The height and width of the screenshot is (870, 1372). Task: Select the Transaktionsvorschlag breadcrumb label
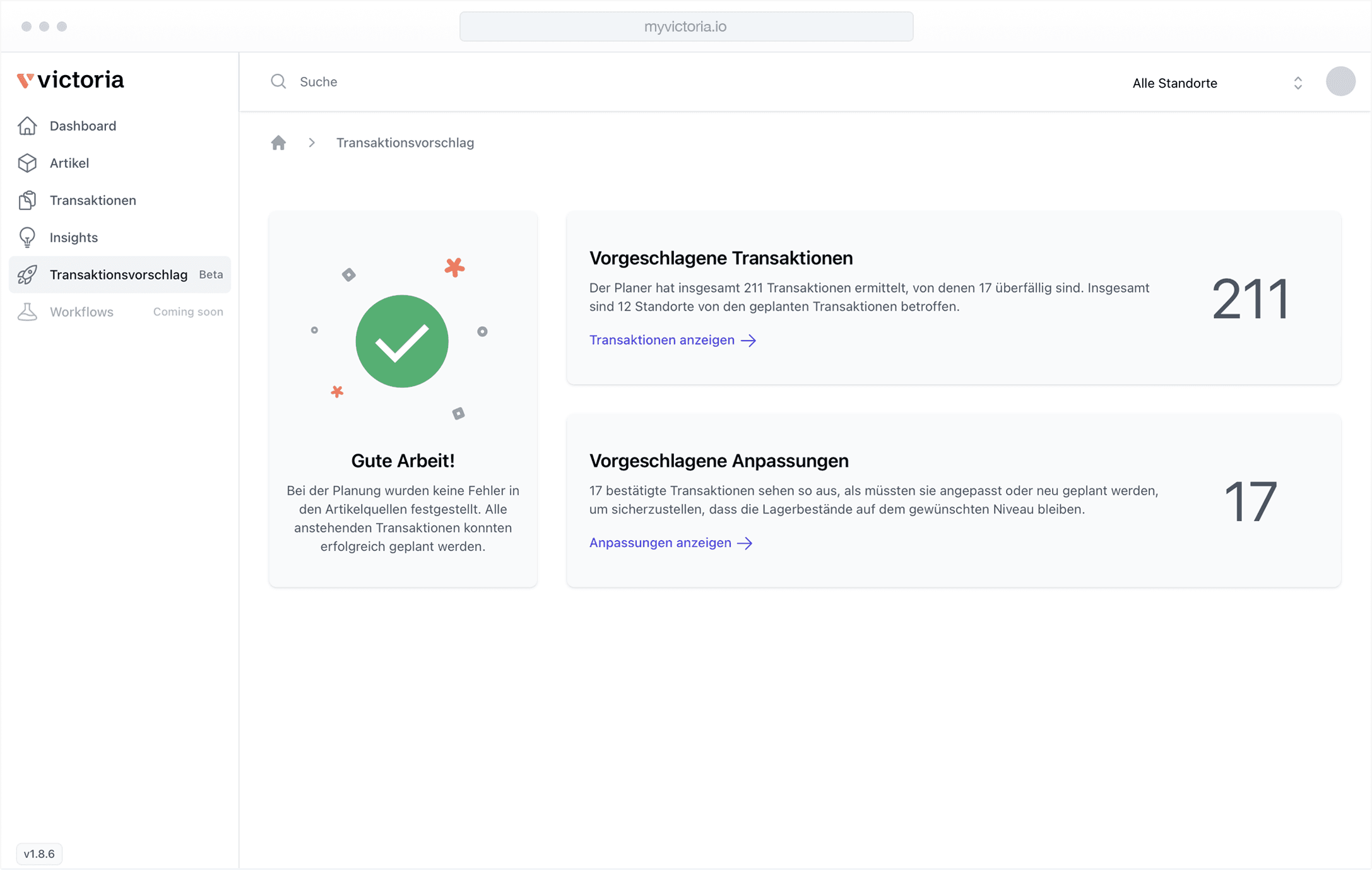tap(405, 143)
